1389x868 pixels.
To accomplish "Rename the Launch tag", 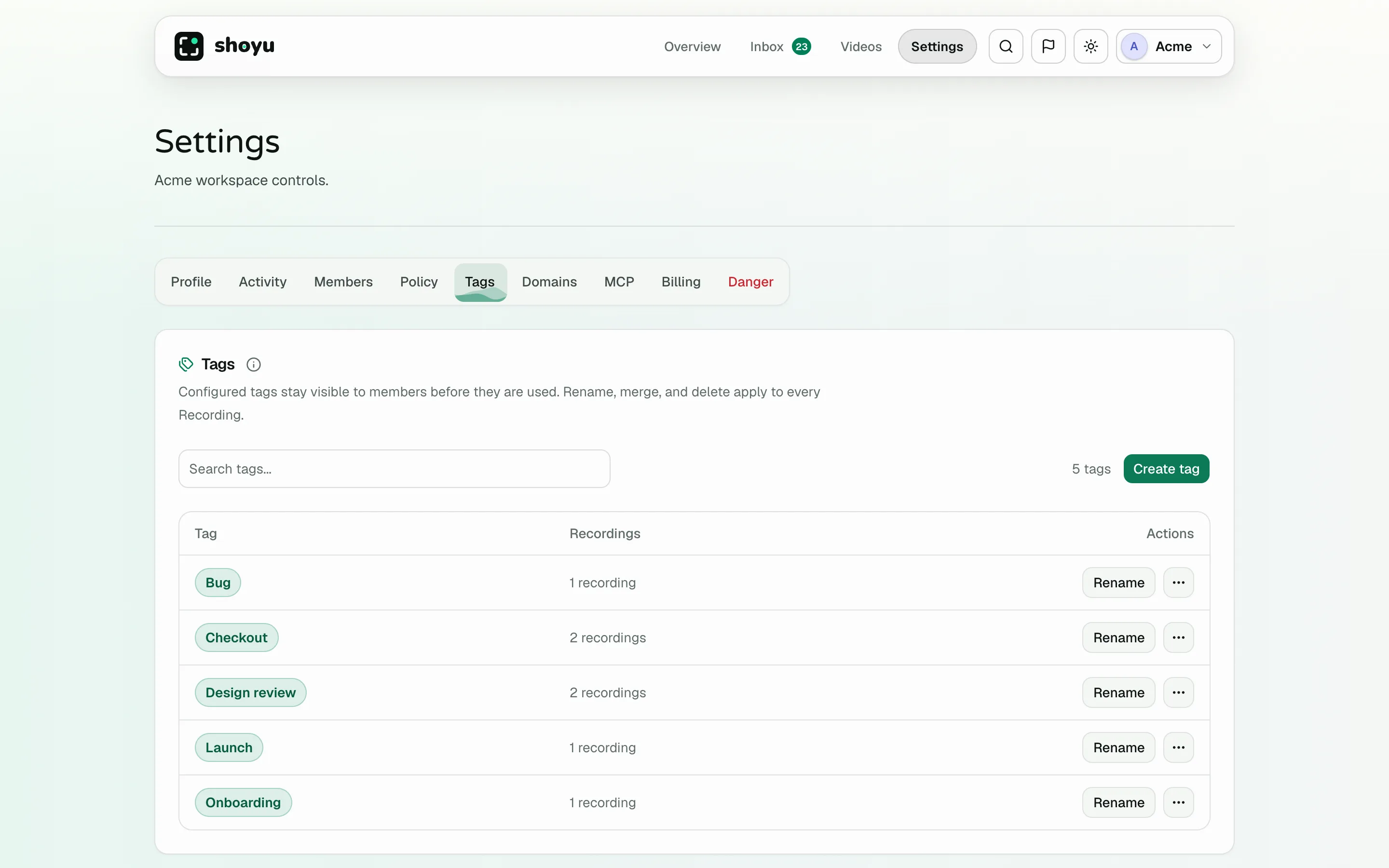I will coord(1118,747).
